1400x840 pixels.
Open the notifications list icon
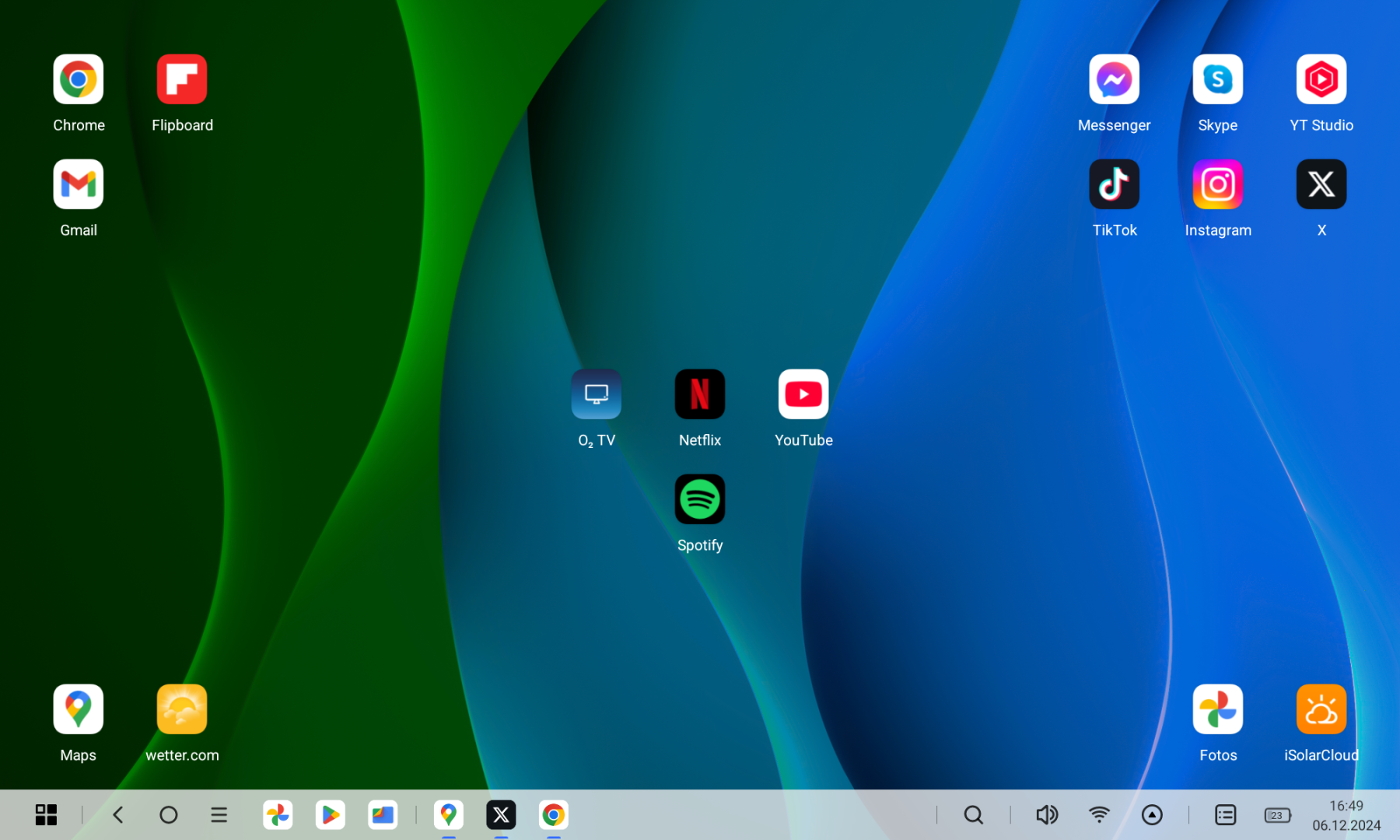[1226, 815]
